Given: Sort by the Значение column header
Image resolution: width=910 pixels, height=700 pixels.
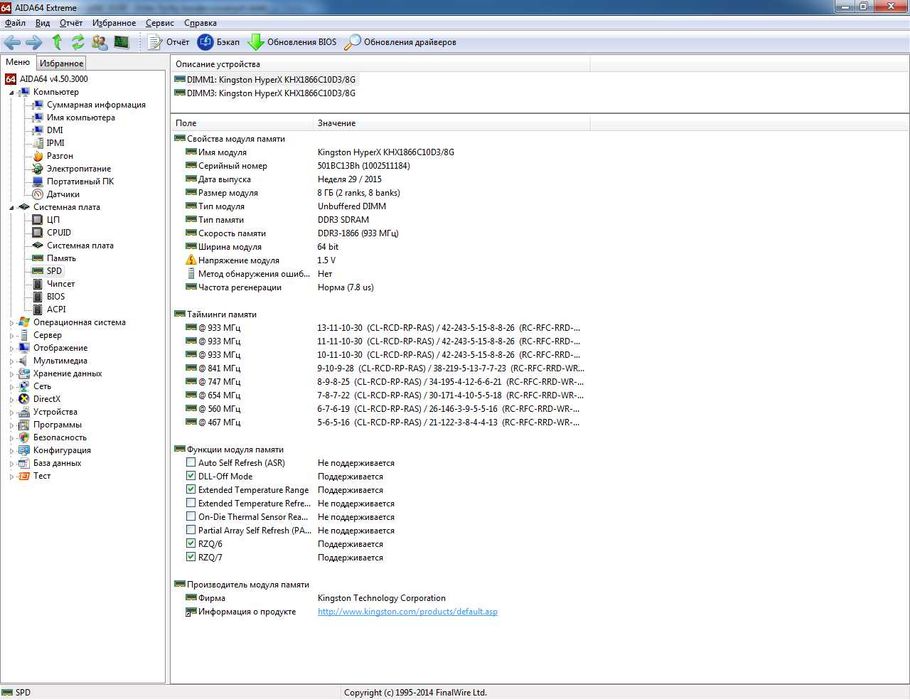Looking at the screenshot, I should (x=452, y=123).
